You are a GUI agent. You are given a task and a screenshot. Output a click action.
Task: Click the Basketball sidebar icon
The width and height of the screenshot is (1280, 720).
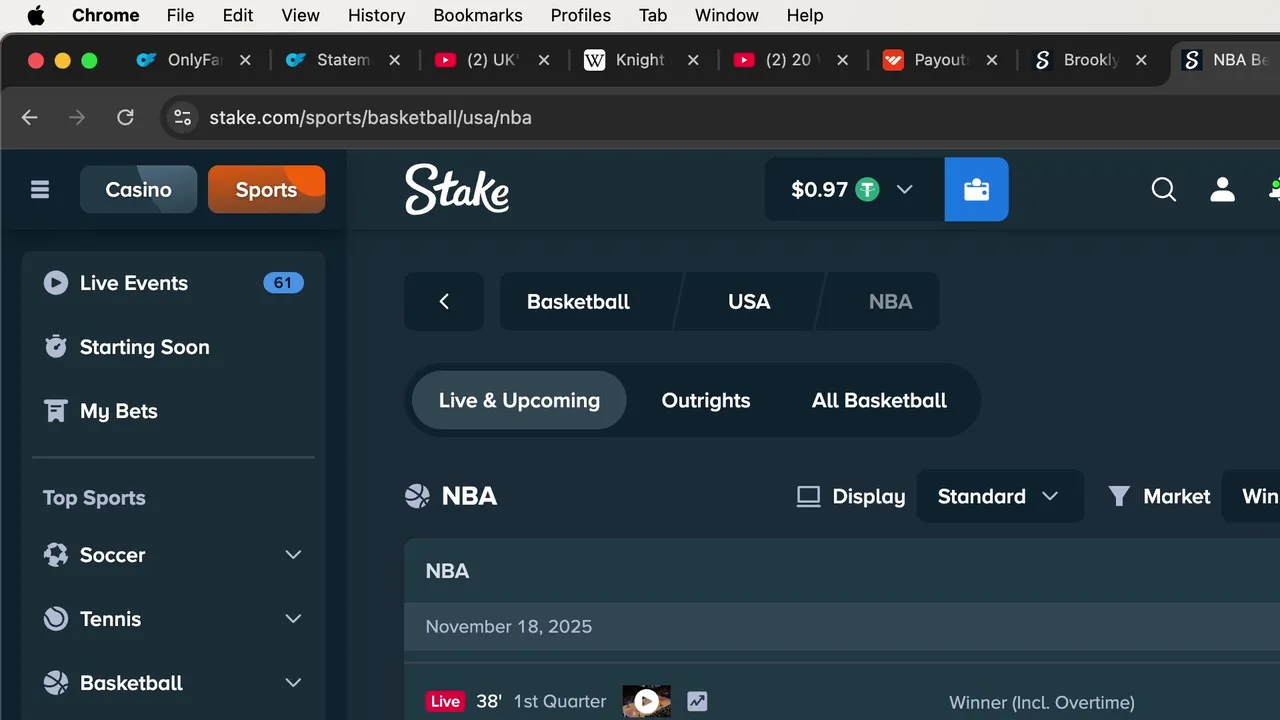pyautogui.click(x=56, y=683)
